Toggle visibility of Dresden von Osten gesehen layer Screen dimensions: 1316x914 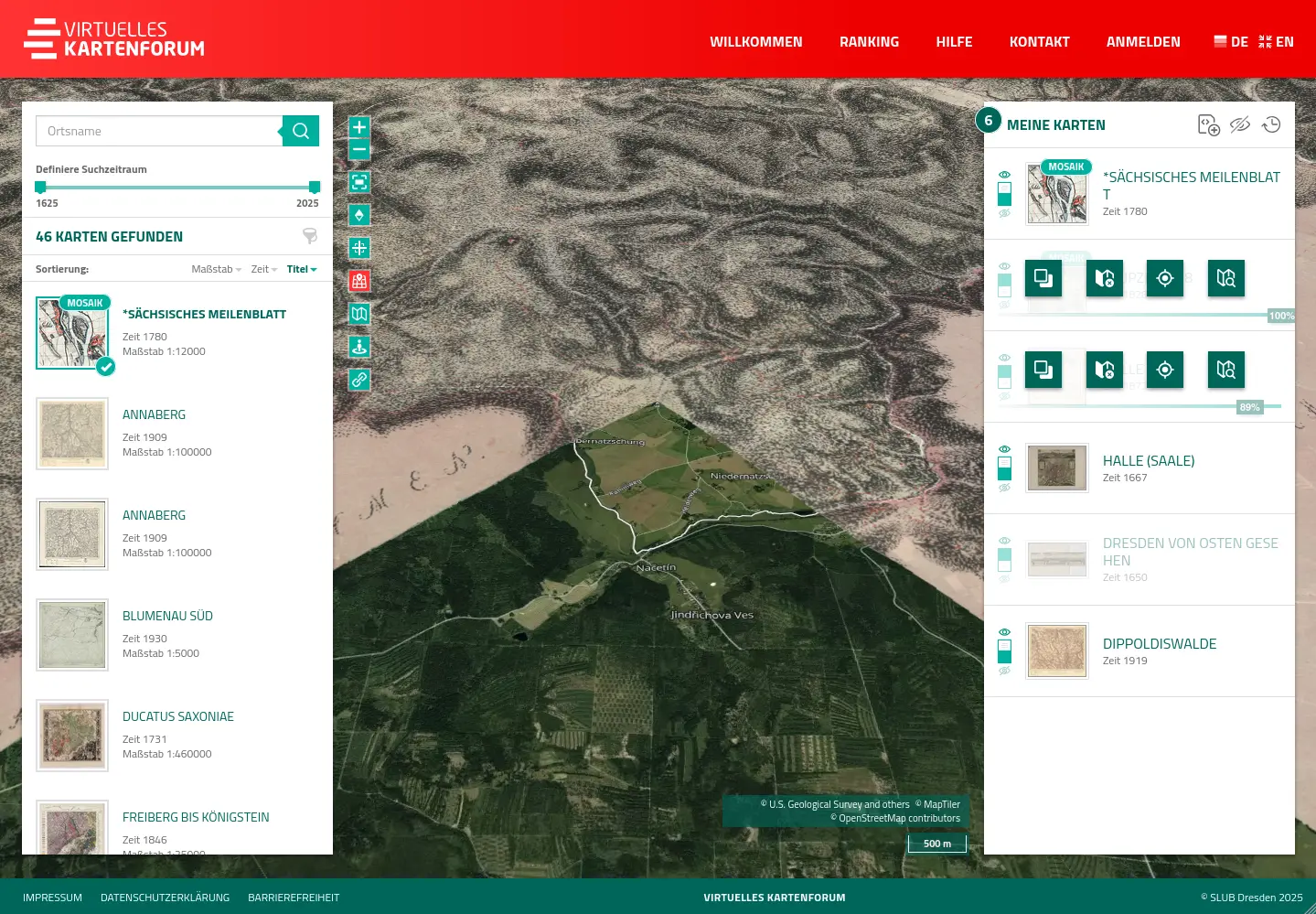pos(1004,560)
